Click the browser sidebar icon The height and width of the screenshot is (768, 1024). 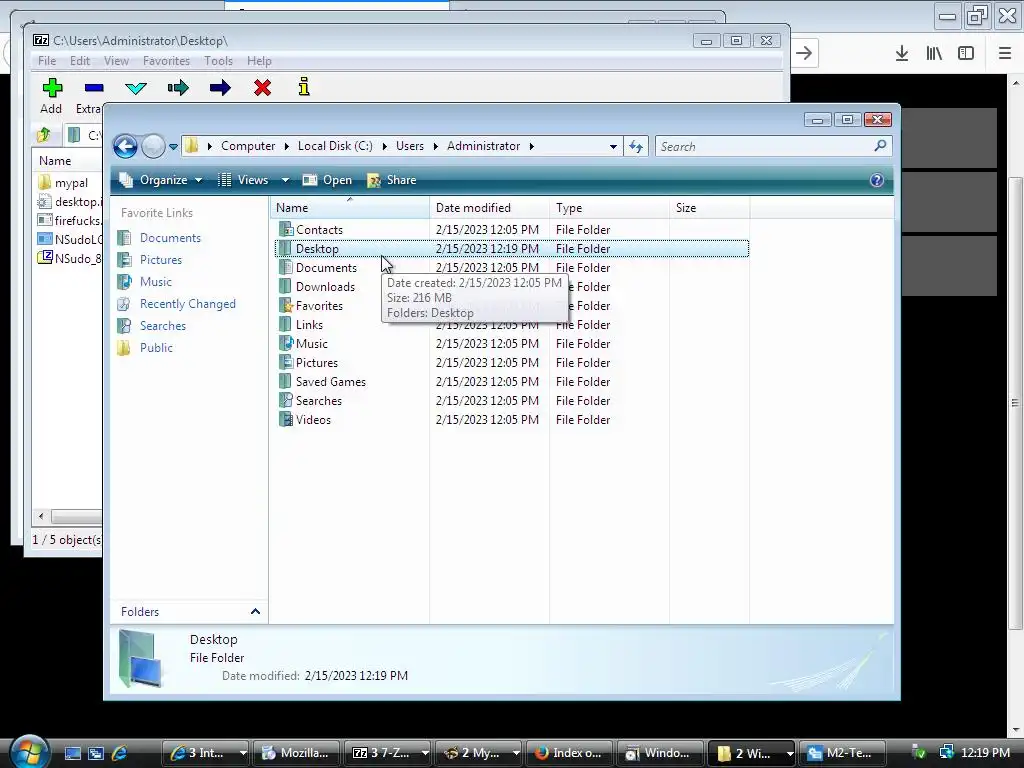(x=966, y=53)
